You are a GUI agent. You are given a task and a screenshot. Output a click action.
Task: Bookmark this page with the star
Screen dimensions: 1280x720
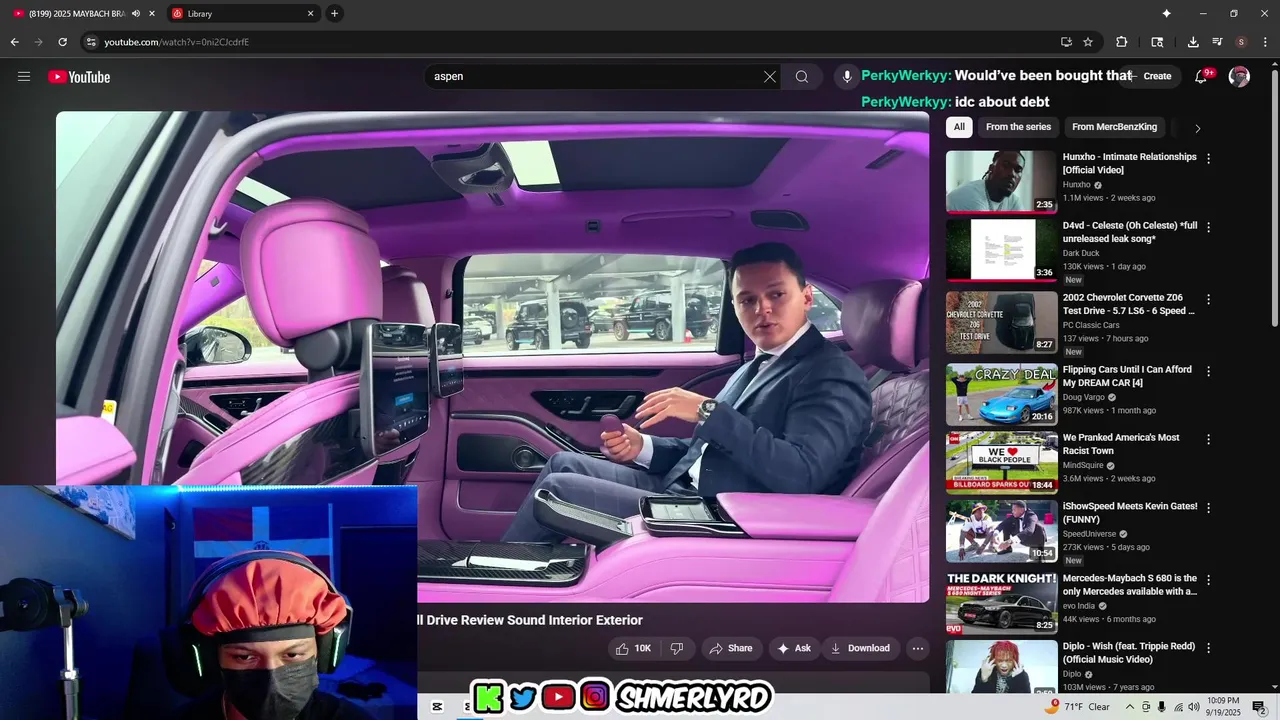tap(1088, 42)
